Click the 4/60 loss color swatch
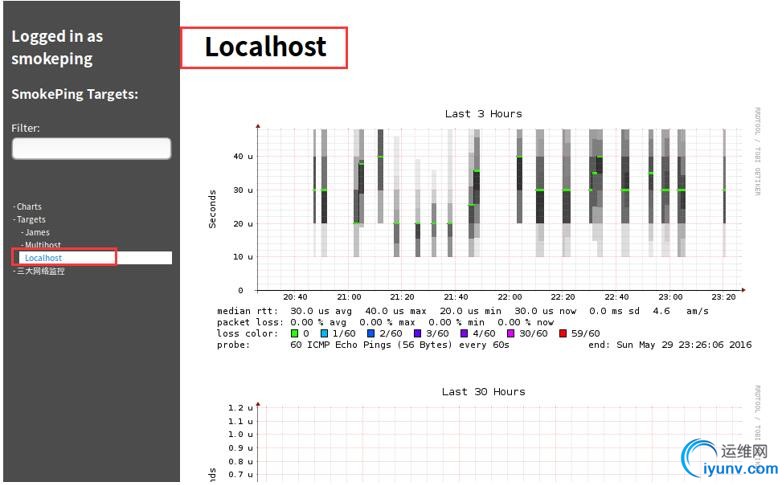Image resolution: width=784 pixels, height=485 pixels. (464, 334)
